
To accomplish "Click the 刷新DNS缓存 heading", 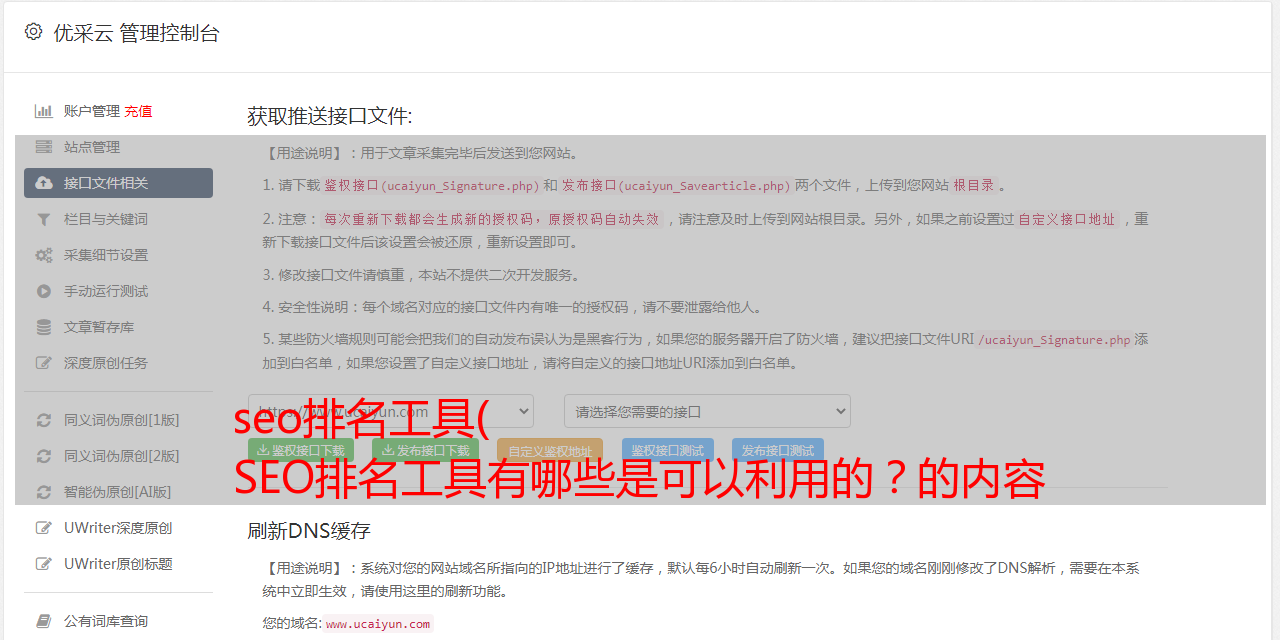I will click(x=309, y=531).
